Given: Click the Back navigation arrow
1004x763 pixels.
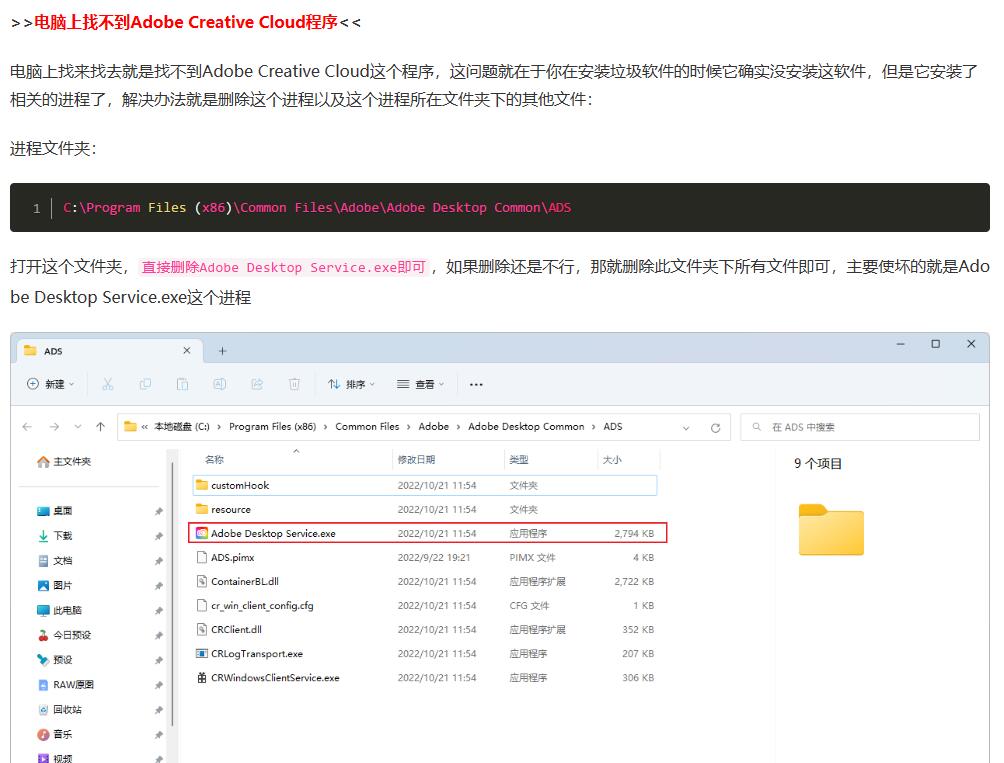Looking at the screenshot, I should pyautogui.click(x=28, y=427).
